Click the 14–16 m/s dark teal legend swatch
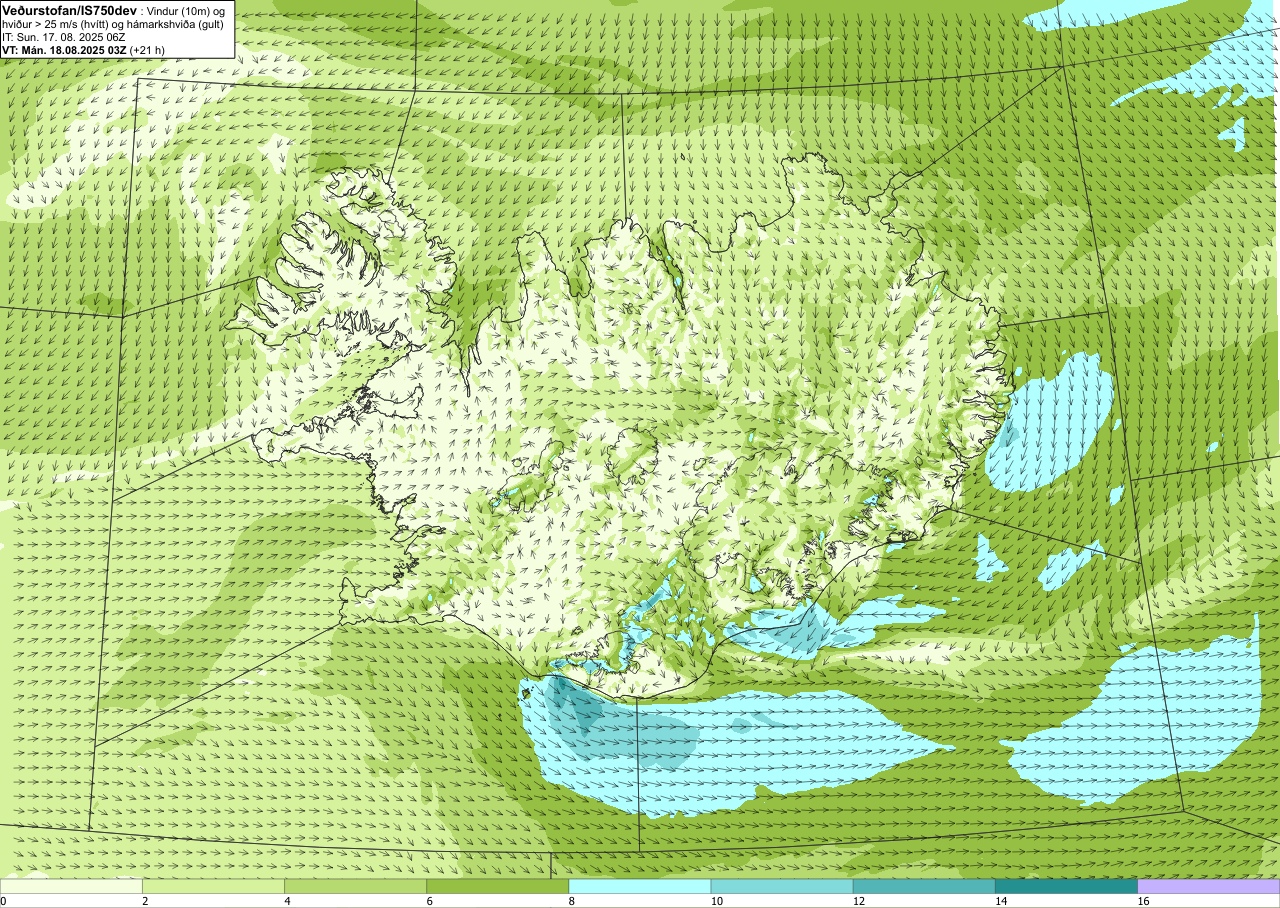Viewport: 1280px width, 908px height. (x=1066, y=886)
